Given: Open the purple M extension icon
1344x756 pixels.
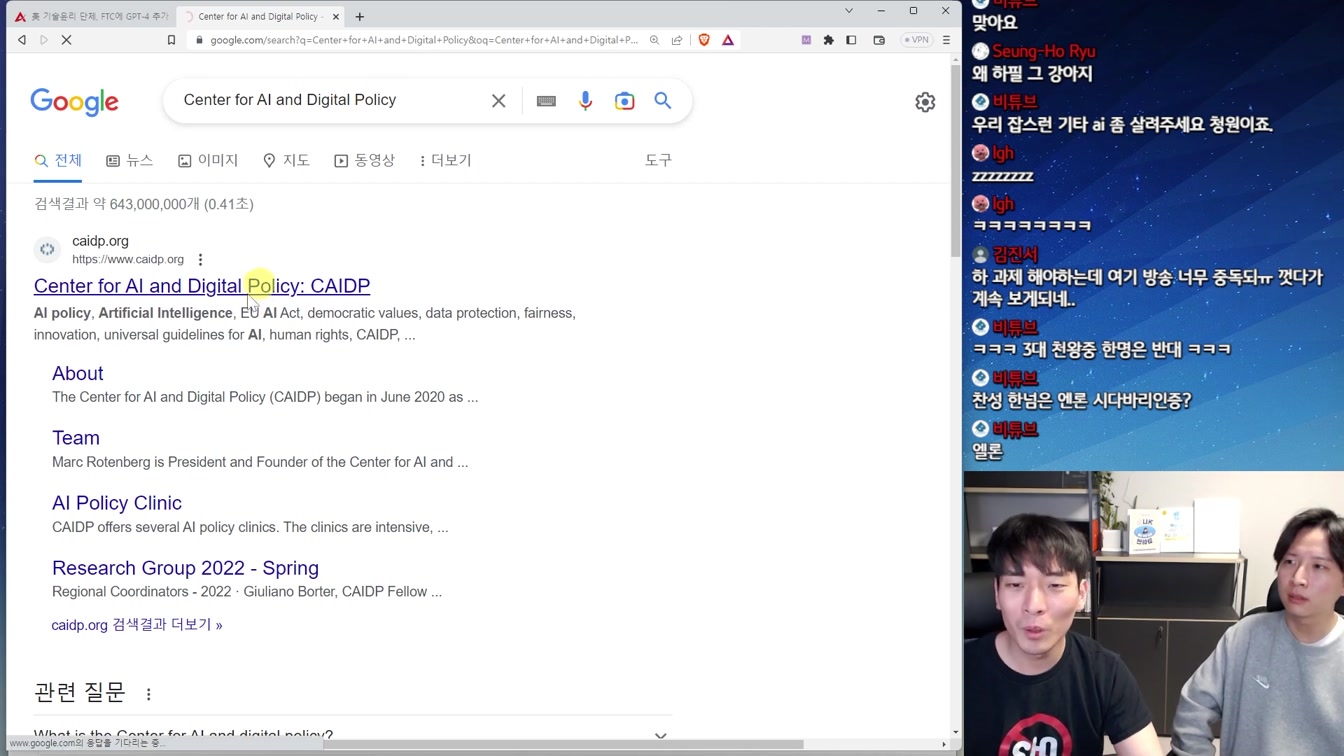Looking at the screenshot, I should 806,40.
